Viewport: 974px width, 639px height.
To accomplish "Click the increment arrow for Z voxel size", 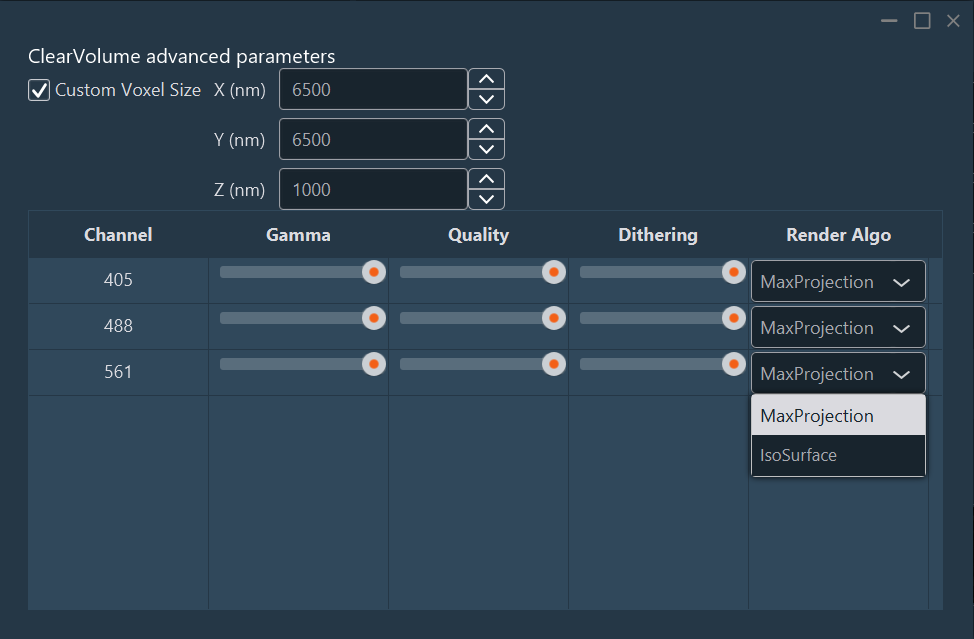I will point(486,179).
